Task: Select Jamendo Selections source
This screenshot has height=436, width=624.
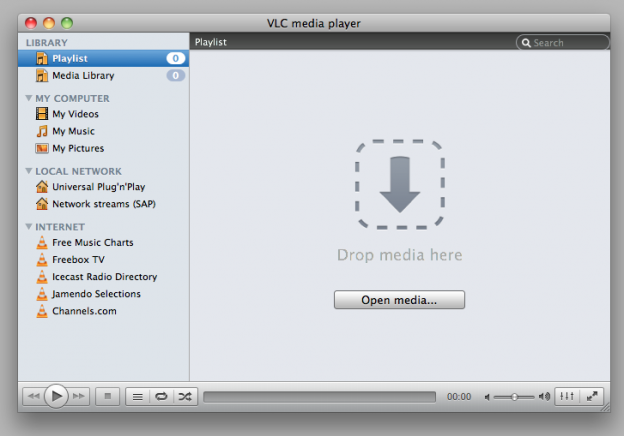Action: 96,294
